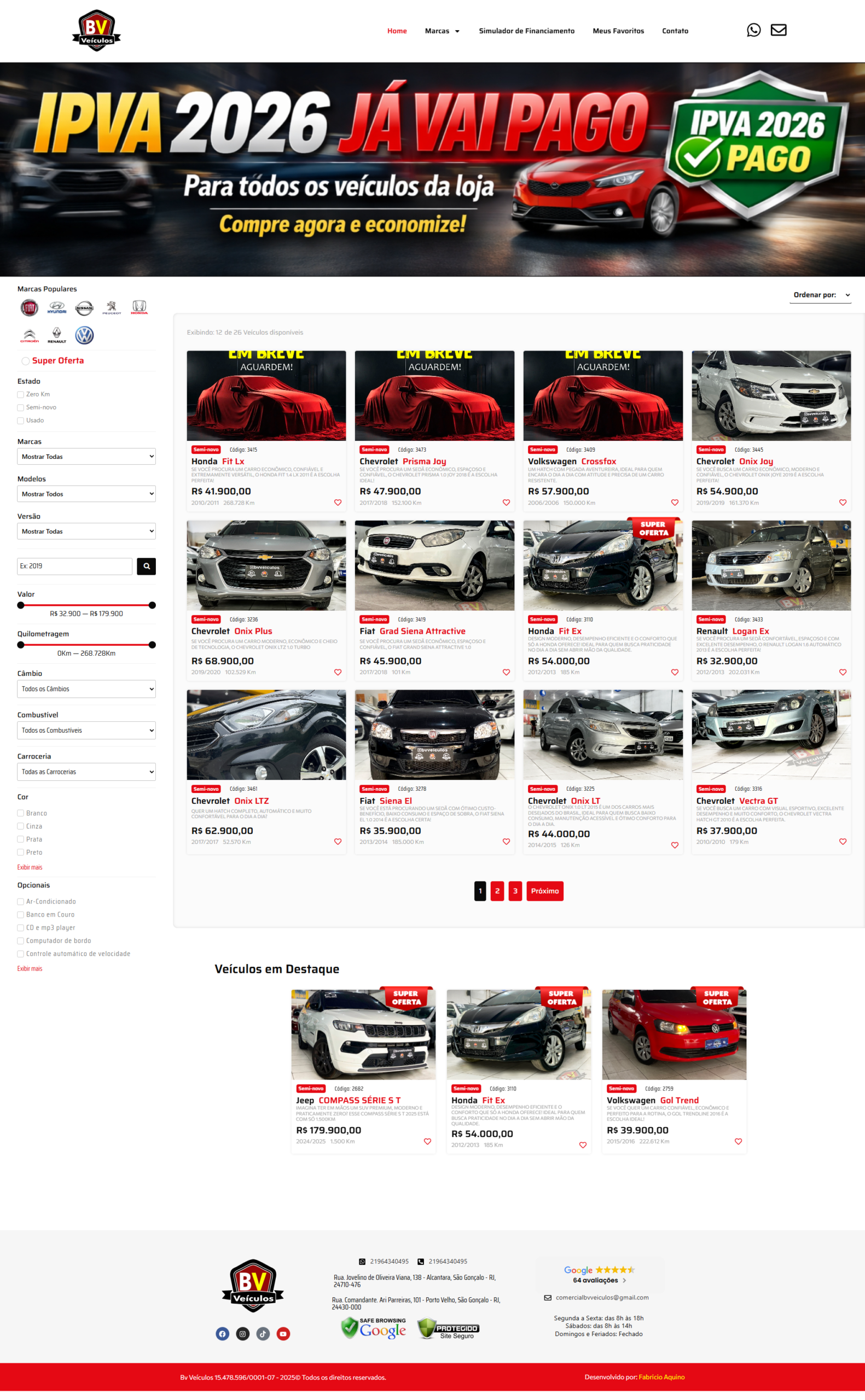Screen dimensions: 865x1400
Task: Open WhatsApp chat icon in header
Action: coord(753,30)
